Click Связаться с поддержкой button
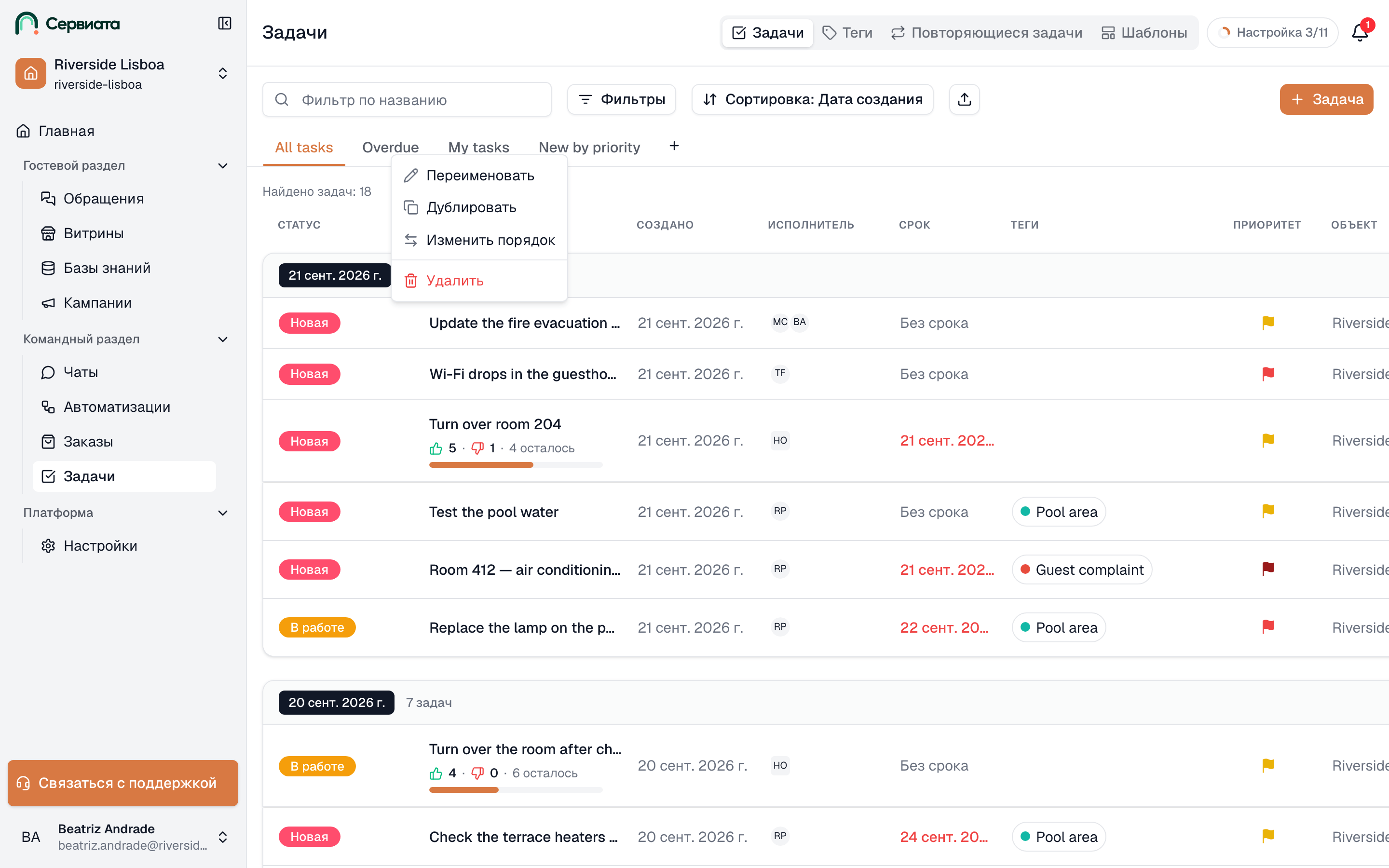This screenshot has width=1389, height=868. [123, 783]
